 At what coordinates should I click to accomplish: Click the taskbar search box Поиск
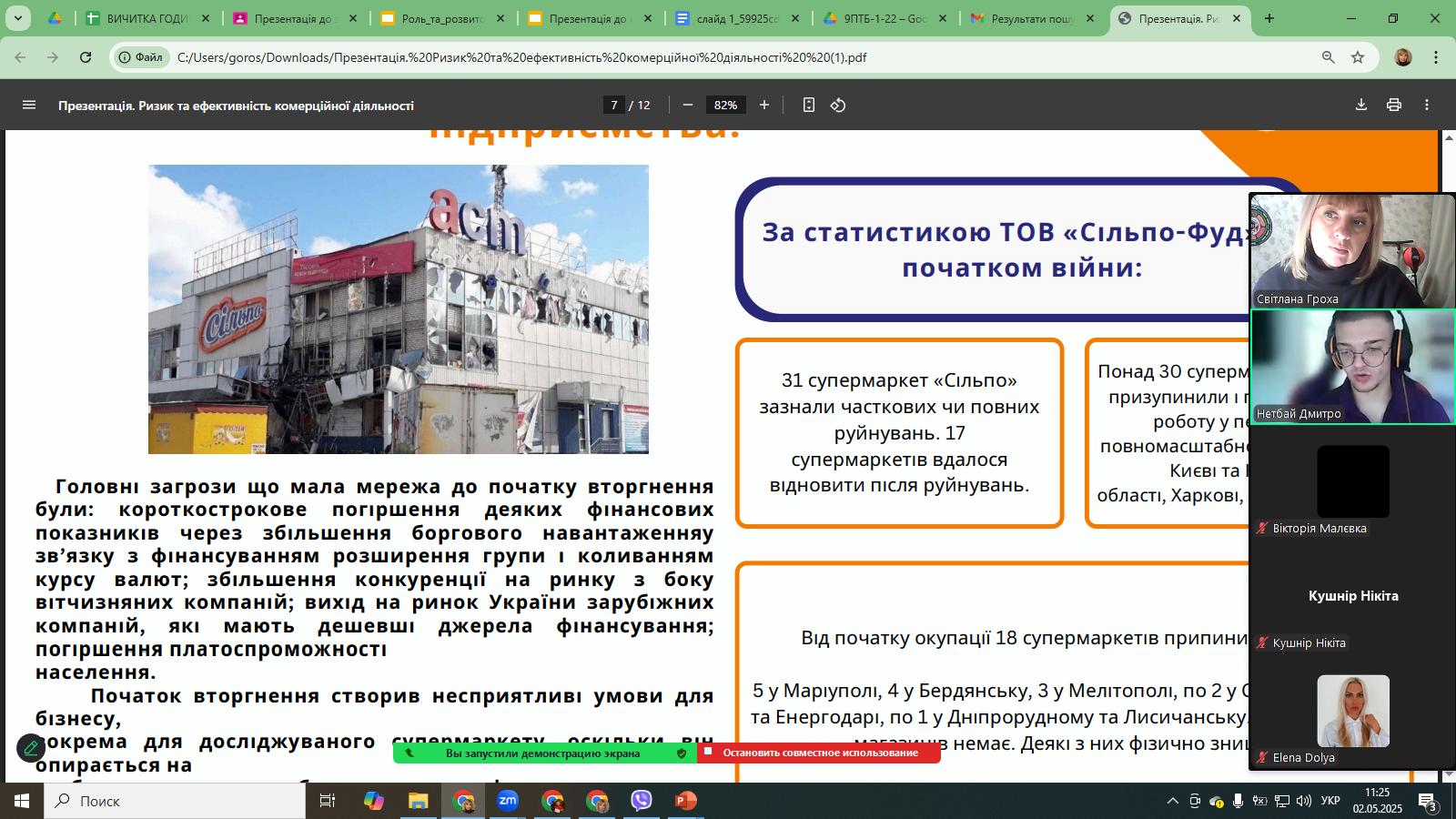click(175, 801)
